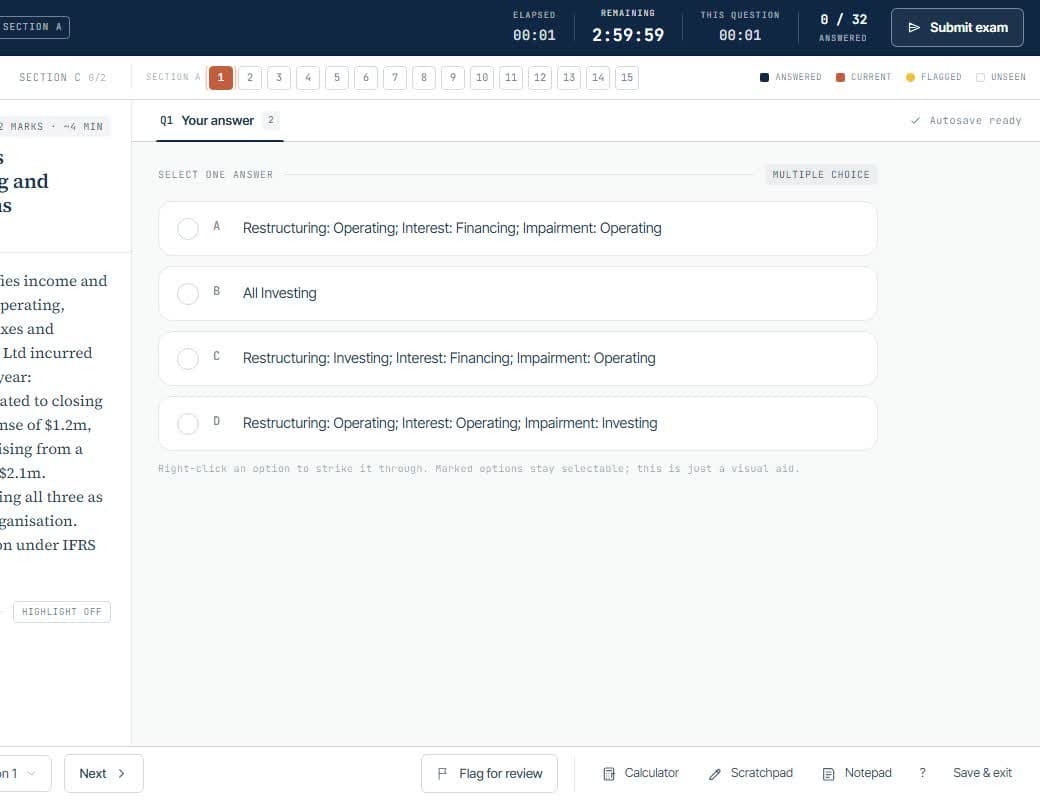
Task: Click the Notepad document icon
Action: (x=828, y=773)
